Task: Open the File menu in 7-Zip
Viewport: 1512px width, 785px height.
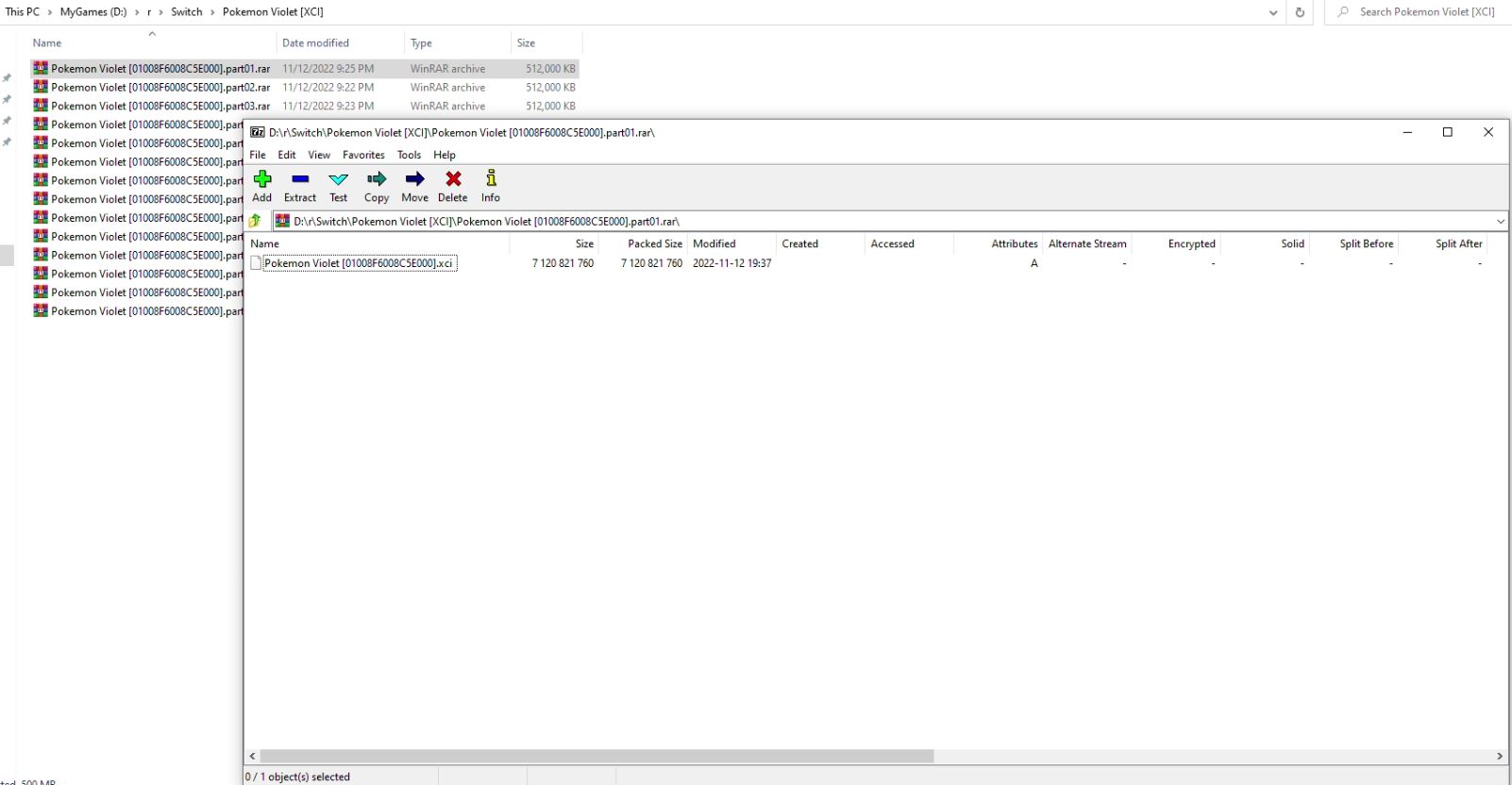Action: coord(258,155)
